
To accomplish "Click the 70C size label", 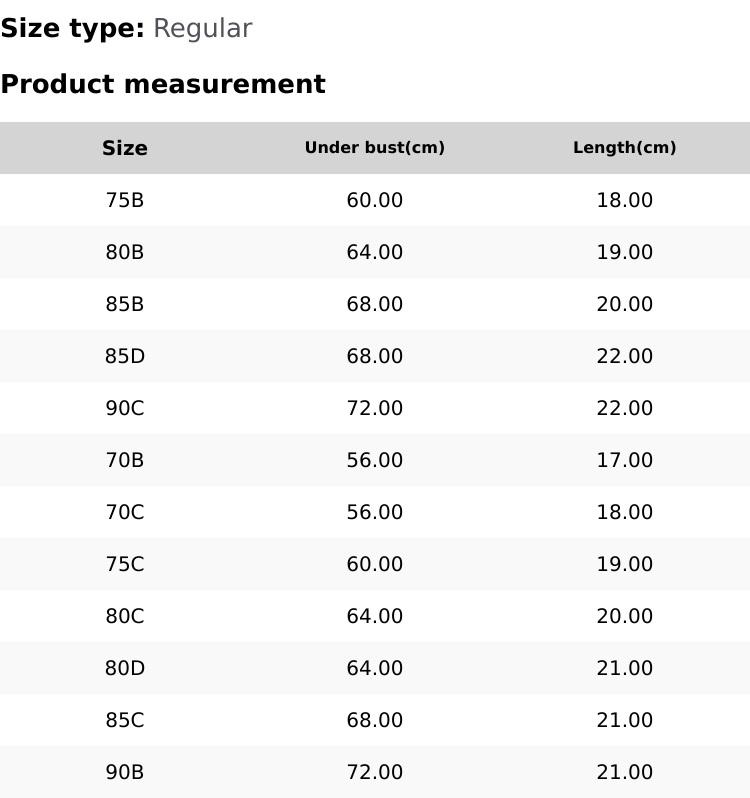I will tap(125, 512).
